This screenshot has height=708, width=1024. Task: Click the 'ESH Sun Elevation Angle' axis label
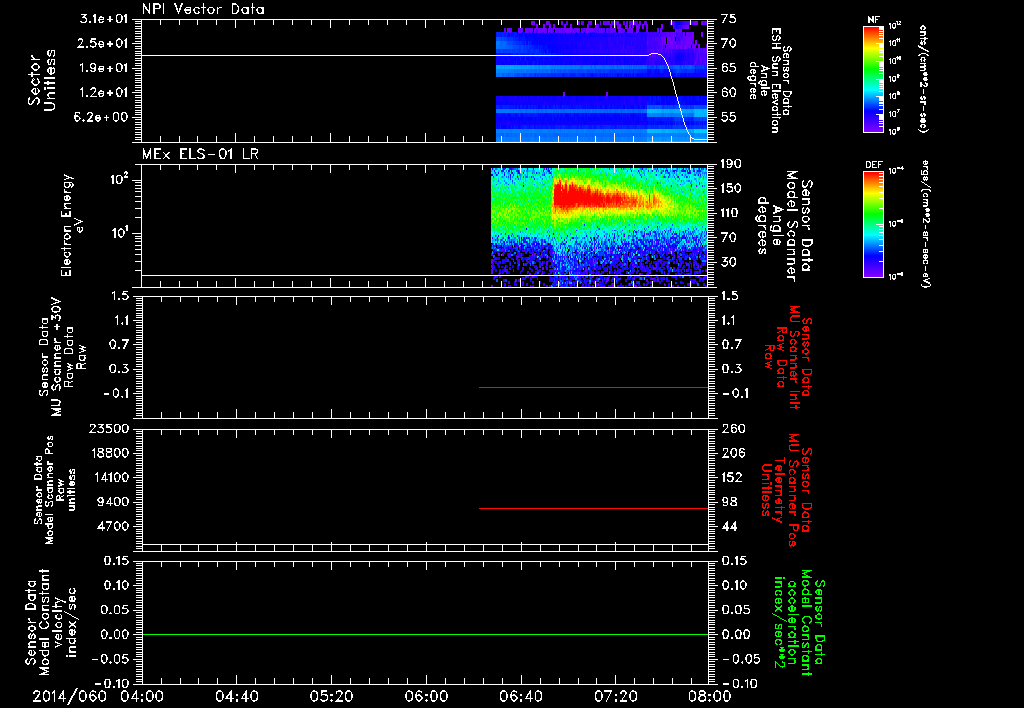coord(769,80)
